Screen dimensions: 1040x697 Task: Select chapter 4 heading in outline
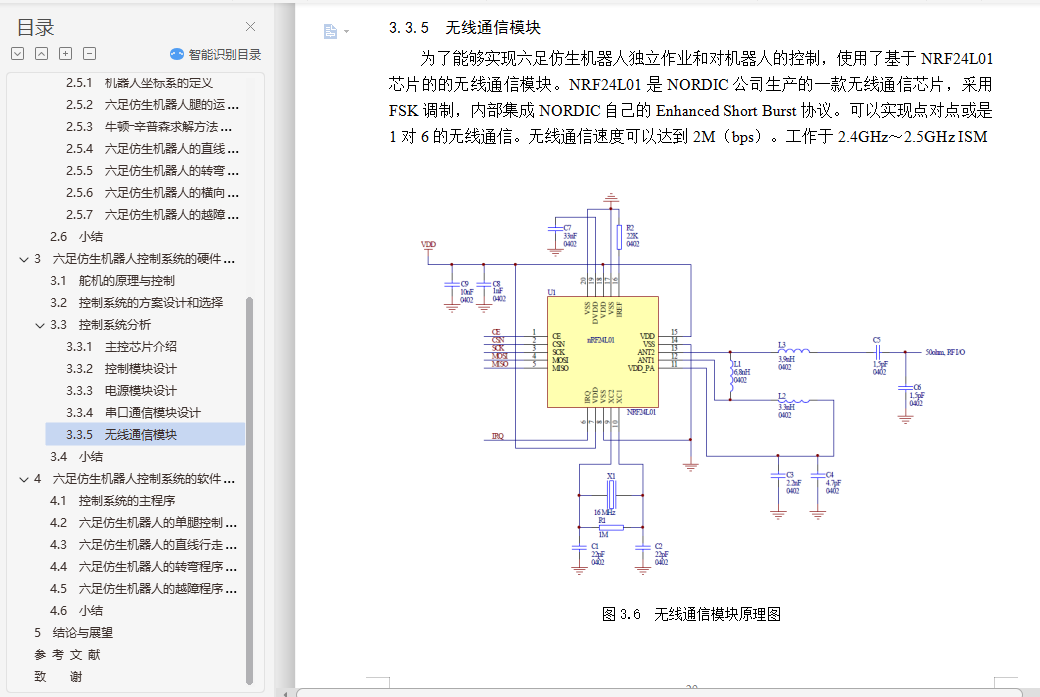[x=135, y=478]
